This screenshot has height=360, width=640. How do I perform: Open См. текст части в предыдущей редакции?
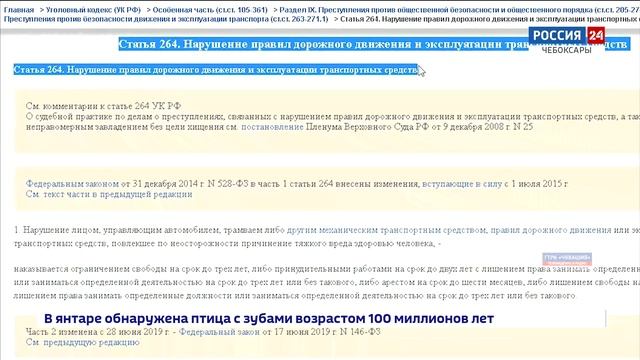tap(109, 194)
